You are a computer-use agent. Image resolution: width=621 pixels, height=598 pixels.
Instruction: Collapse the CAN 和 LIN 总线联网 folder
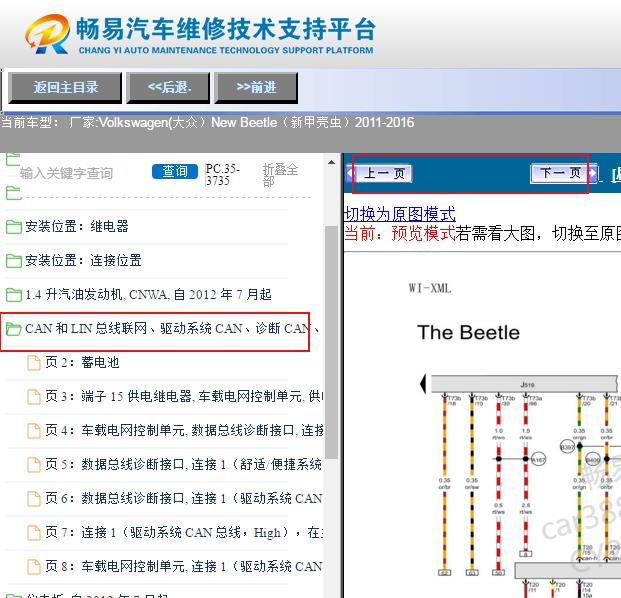click(x=172, y=328)
